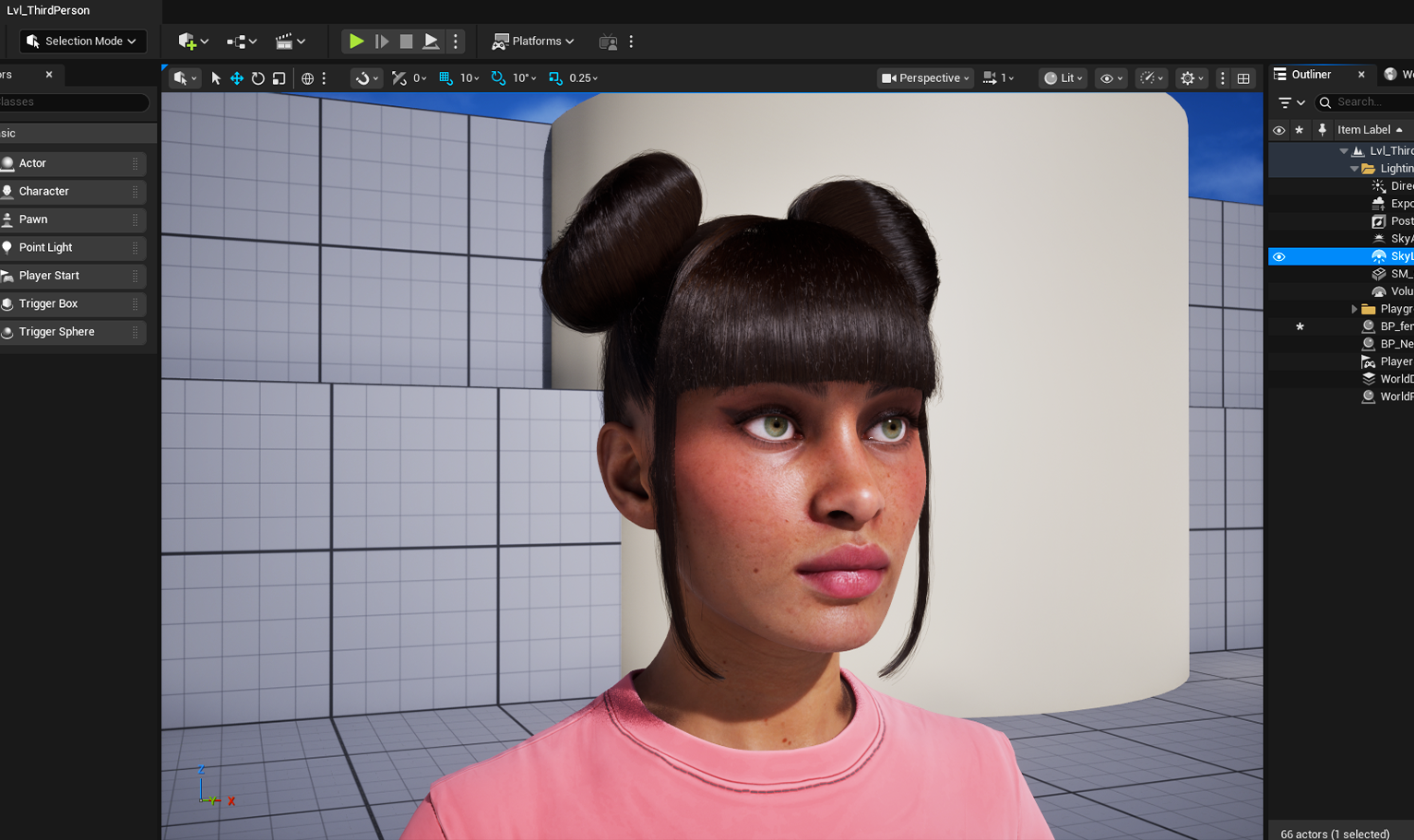The image size is (1414, 840).
Task: Click the skip/advance frame button
Action: coord(381,41)
